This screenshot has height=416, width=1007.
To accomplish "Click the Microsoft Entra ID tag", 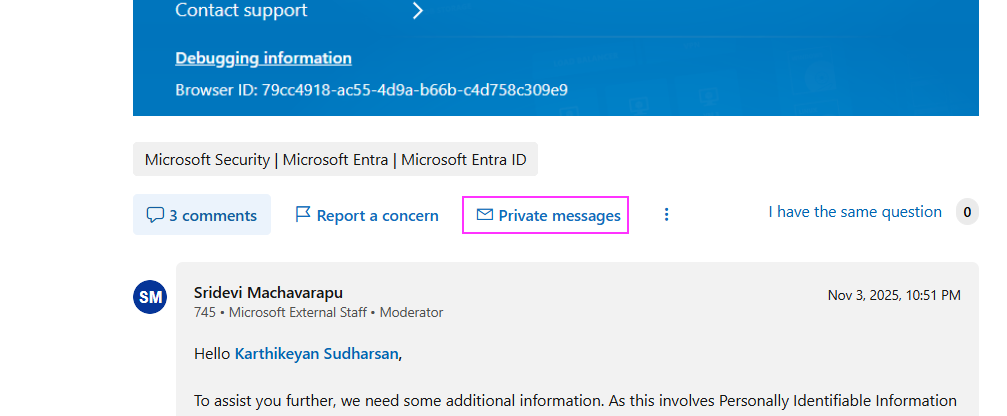I will (335, 159).
